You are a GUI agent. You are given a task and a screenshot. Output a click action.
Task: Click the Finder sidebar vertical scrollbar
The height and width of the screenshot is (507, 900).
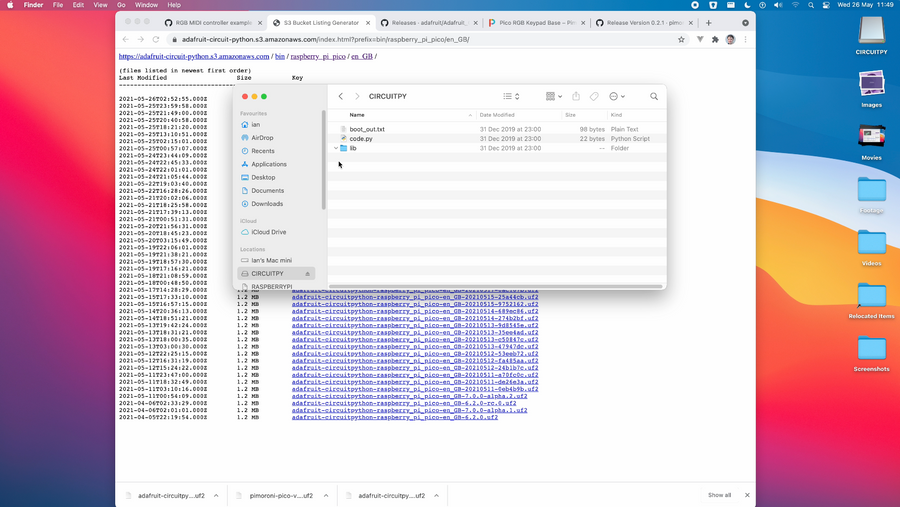point(324,160)
